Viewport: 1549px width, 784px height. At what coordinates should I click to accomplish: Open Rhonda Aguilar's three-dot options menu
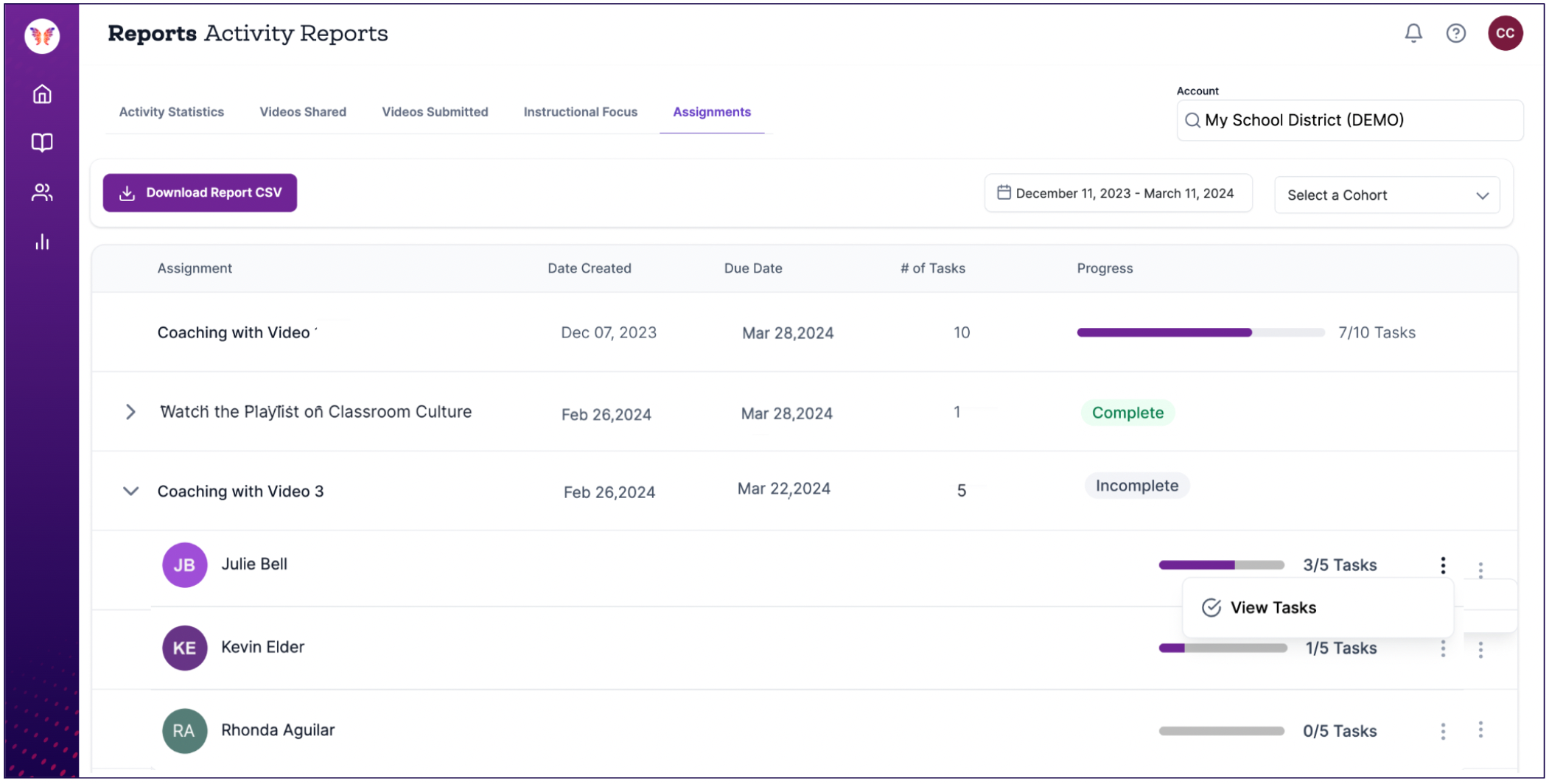(1443, 731)
